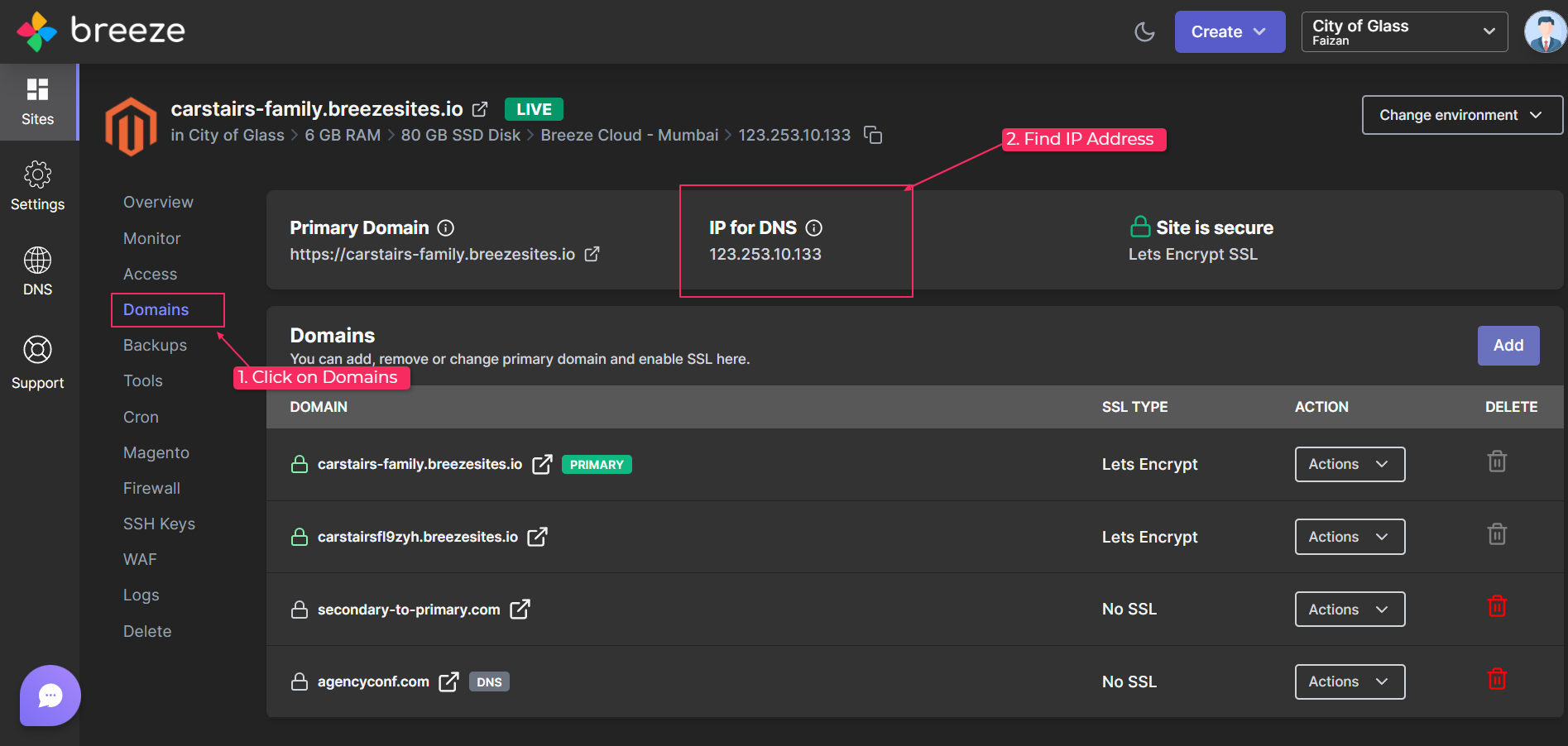Delete secondary-to-primary.com with red trash icon
This screenshot has height=746, width=1568.
pyautogui.click(x=1498, y=606)
